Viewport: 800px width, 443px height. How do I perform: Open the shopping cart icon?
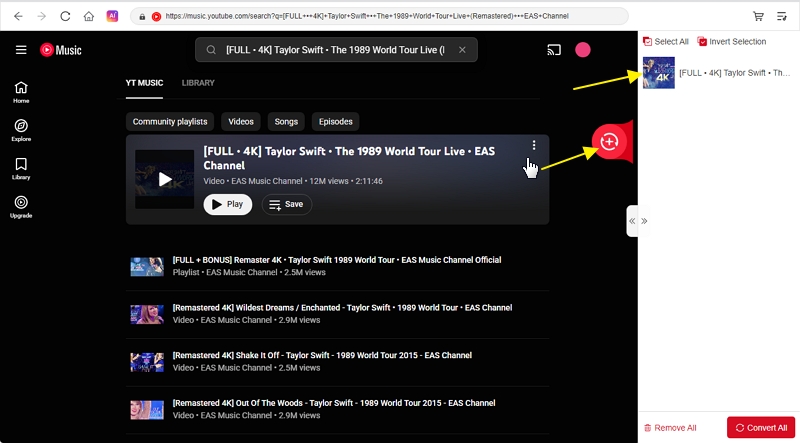[x=758, y=16]
